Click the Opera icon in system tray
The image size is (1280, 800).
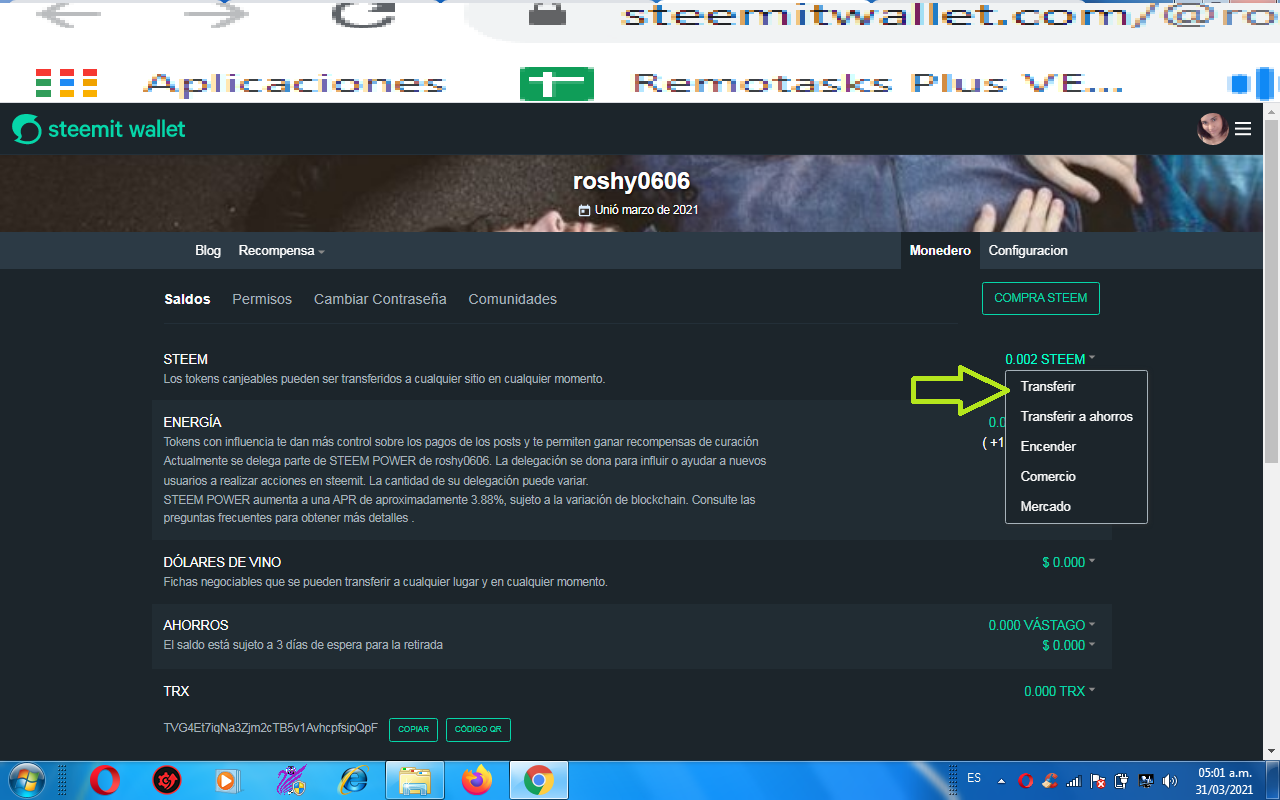click(1026, 780)
